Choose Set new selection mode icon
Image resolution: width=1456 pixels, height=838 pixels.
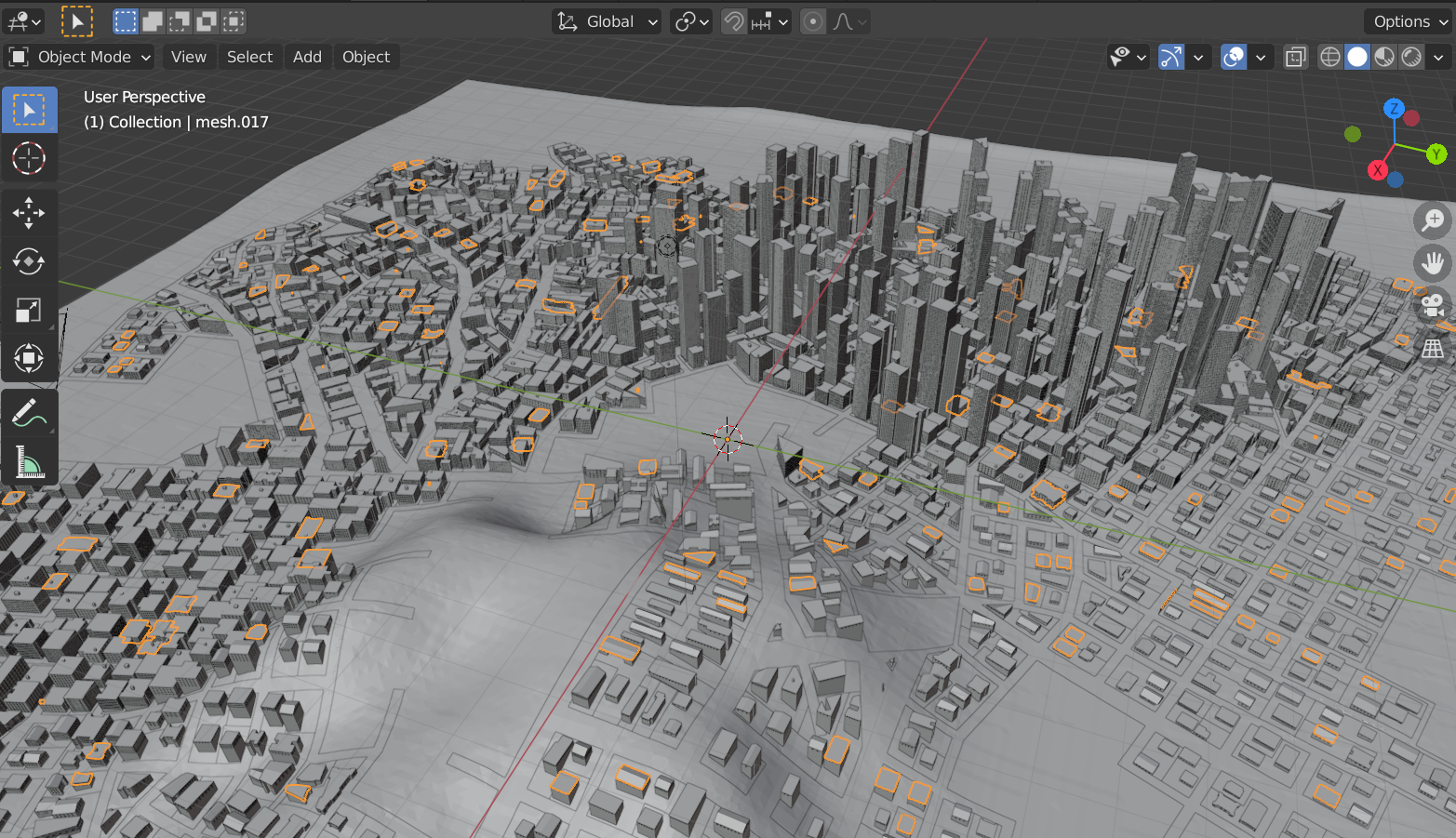pos(126,20)
